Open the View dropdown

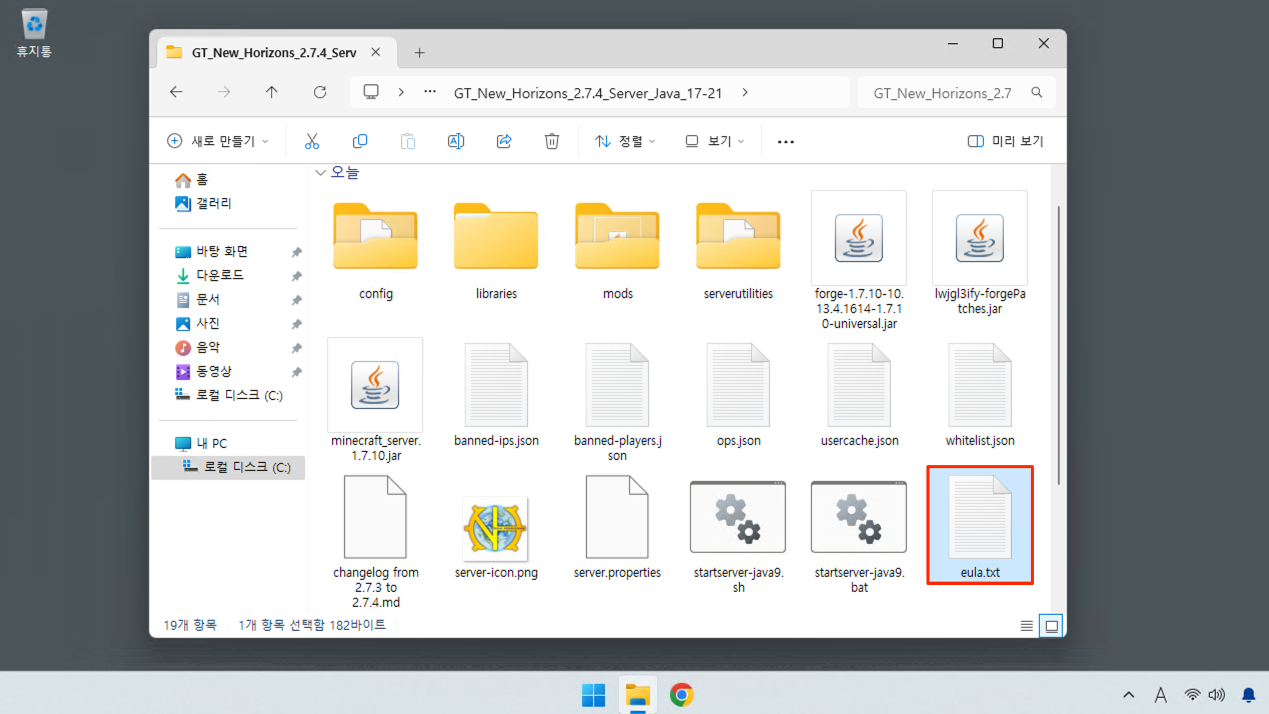715,141
